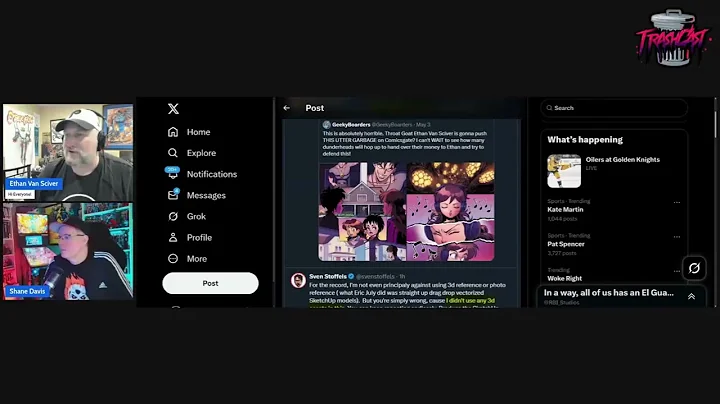Open GeekyBoarders profile avatar
Image resolution: width=720 pixels, height=404 pixels.
(326, 124)
